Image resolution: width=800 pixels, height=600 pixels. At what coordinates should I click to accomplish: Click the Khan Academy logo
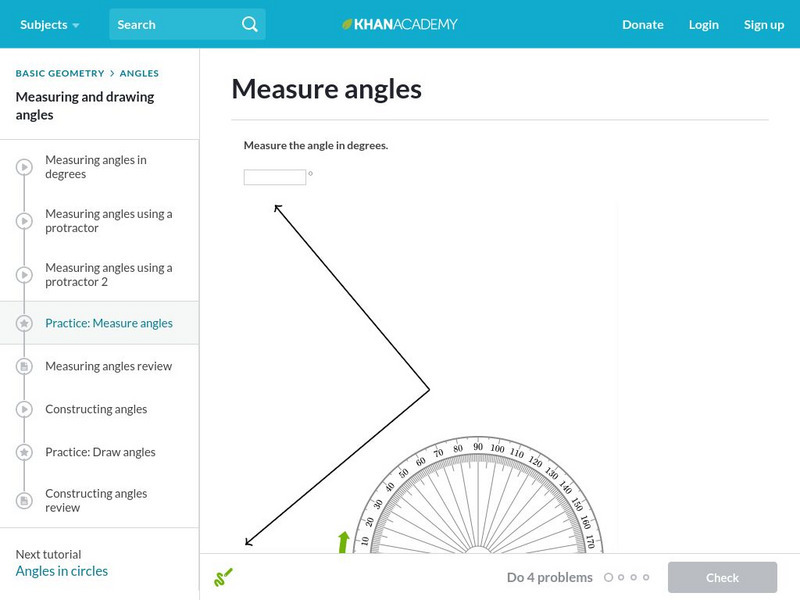point(400,24)
